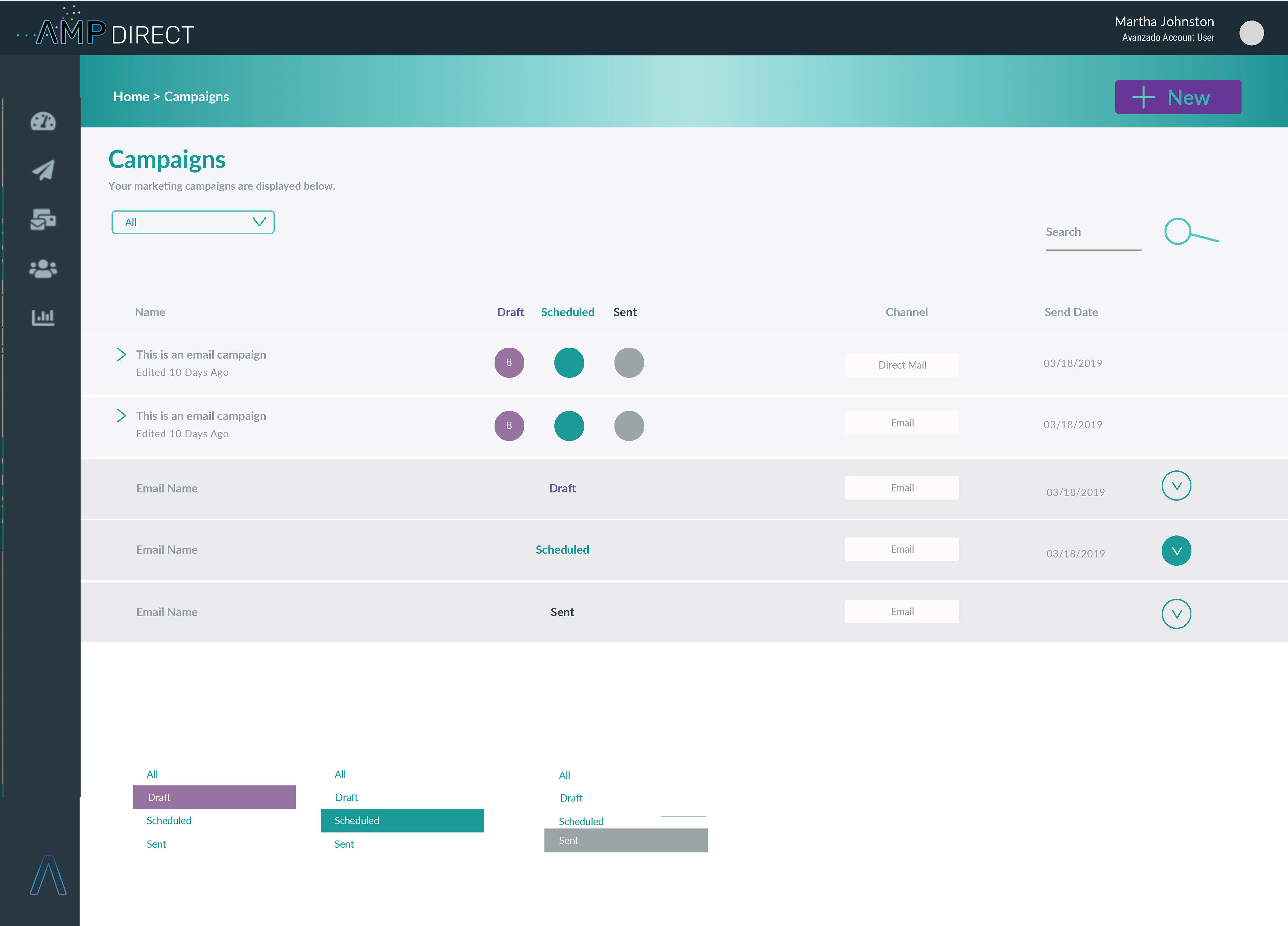Click the gray sent circle in first row
This screenshot has height=926, width=1288.
point(629,362)
